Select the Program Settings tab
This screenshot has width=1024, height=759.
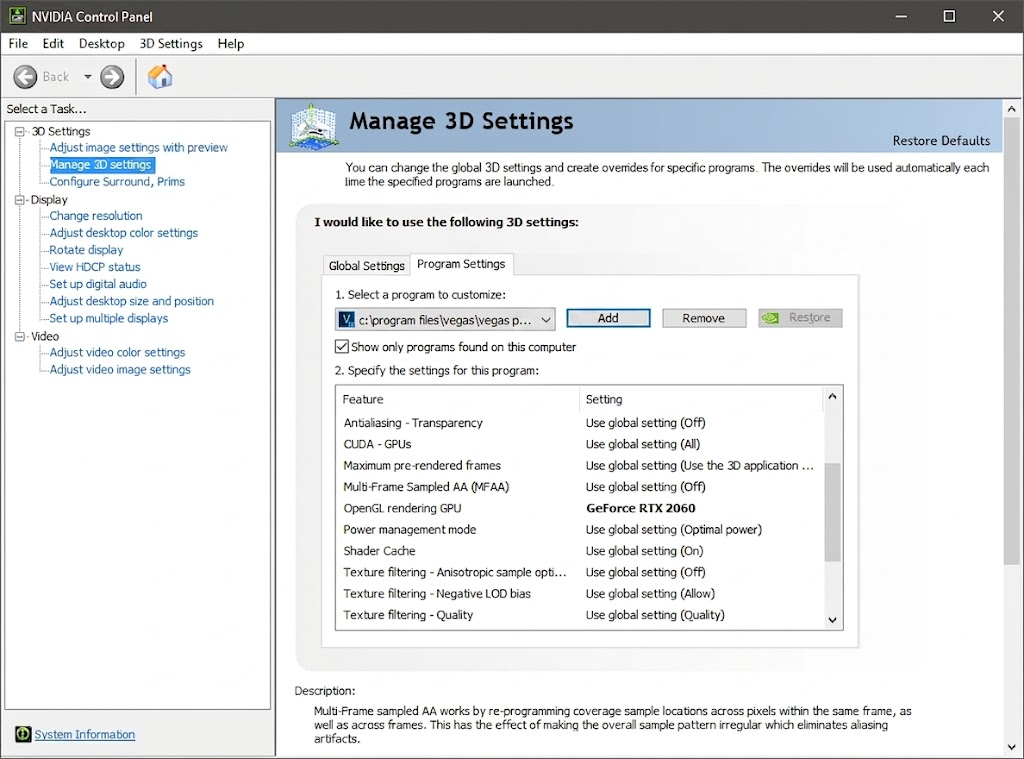pyautogui.click(x=461, y=264)
